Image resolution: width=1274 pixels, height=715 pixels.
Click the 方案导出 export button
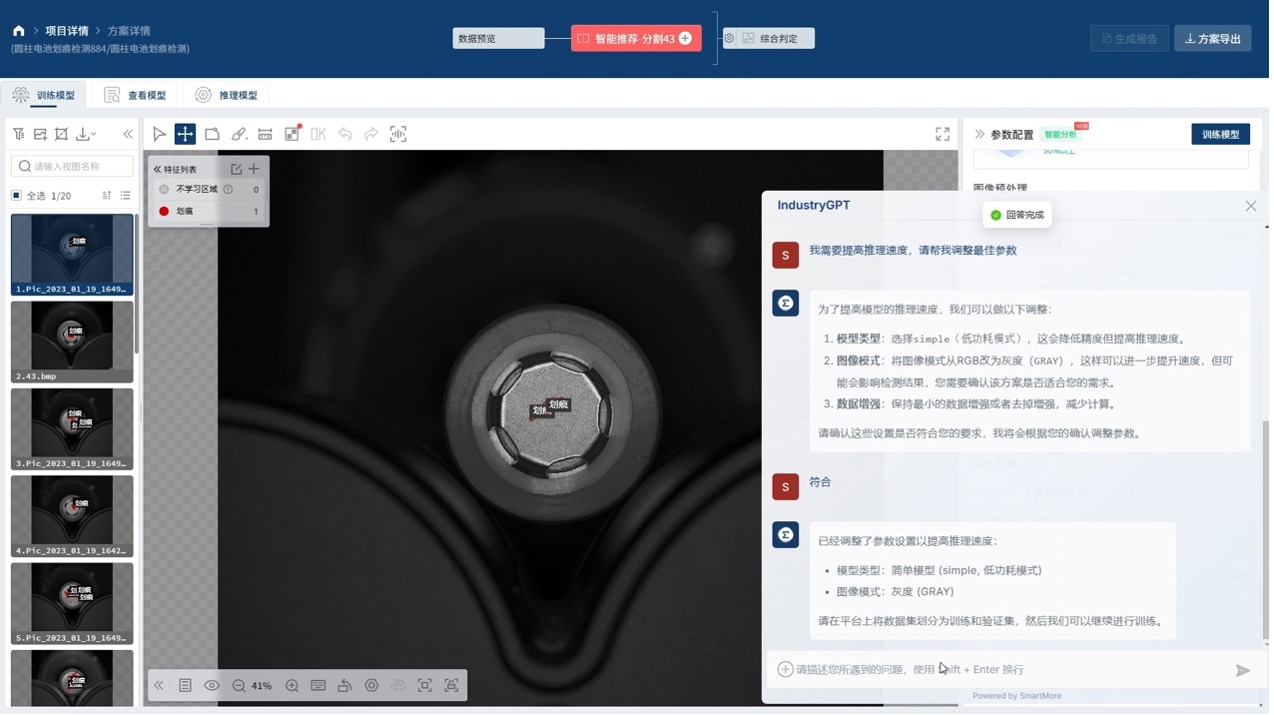(x=1212, y=39)
